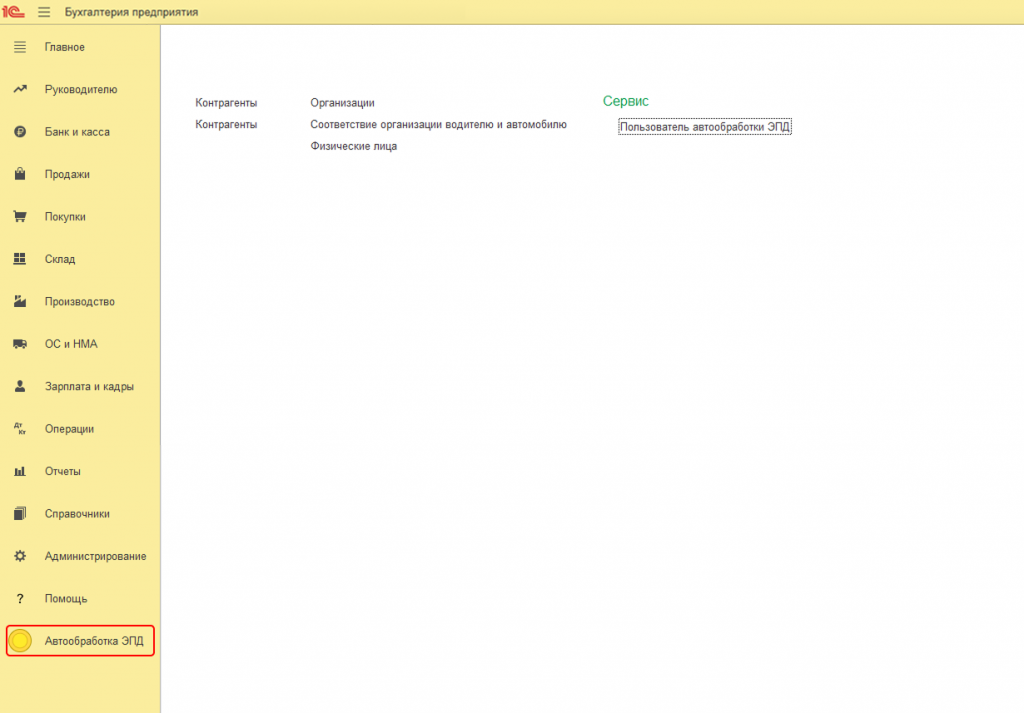Screen dimensions: 1024x713
Task: Open the Физические лица link
Action: (x=353, y=146)
